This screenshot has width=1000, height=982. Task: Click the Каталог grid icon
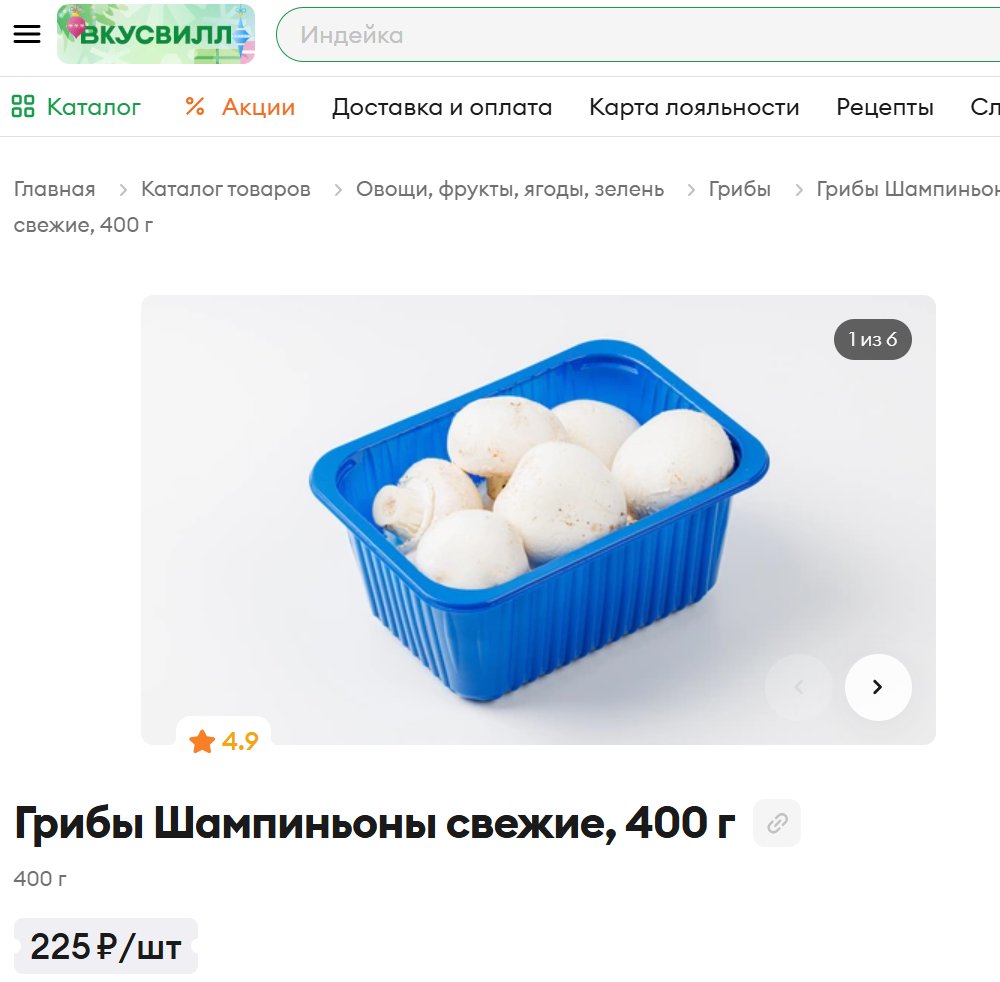coord(23,106)
